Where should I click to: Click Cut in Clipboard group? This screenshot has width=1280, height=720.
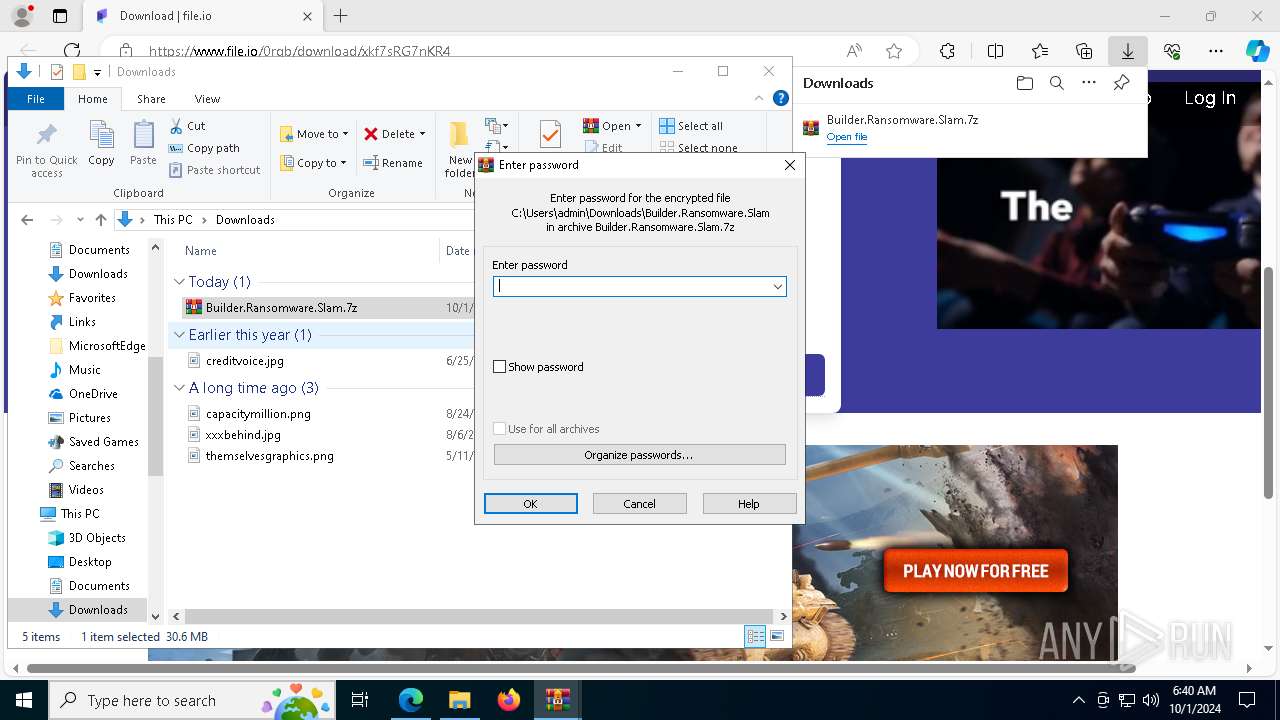click(187, 126)
